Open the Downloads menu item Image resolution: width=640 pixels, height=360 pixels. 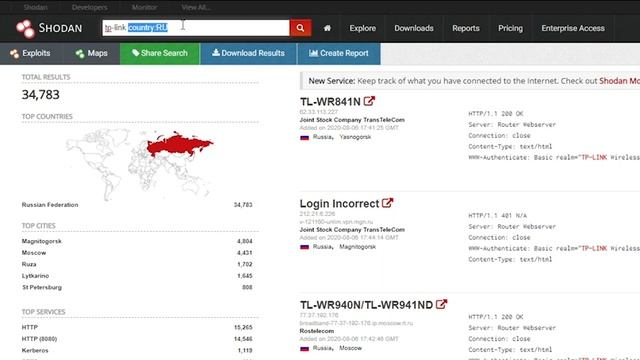(413, 28)
